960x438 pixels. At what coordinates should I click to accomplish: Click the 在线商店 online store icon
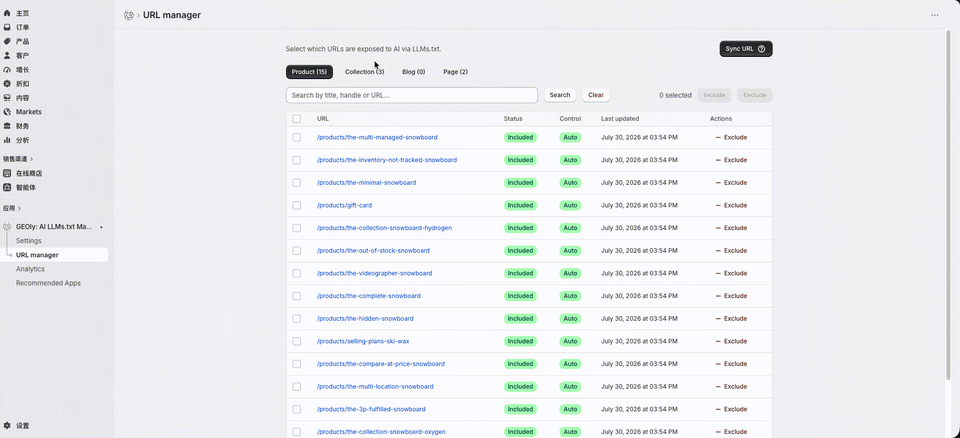pyautogui.click(x=7, y=173)
